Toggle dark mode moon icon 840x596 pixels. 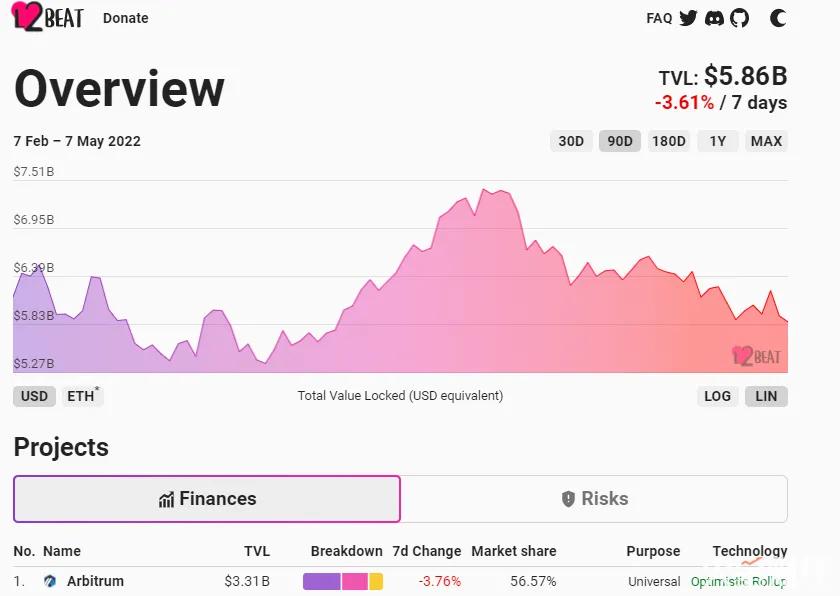[778, 18]
